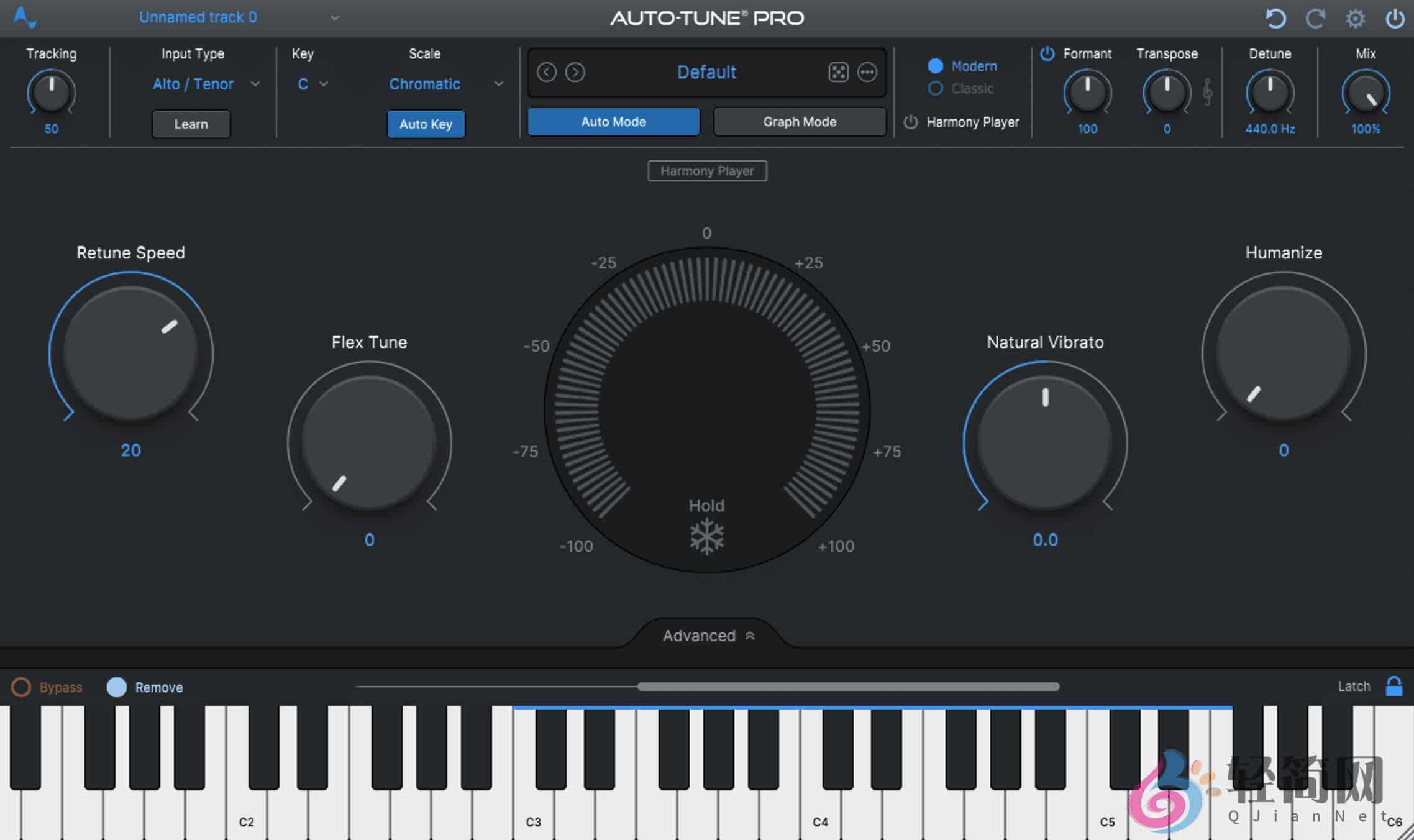Click the next preset arrow icon

575,72
